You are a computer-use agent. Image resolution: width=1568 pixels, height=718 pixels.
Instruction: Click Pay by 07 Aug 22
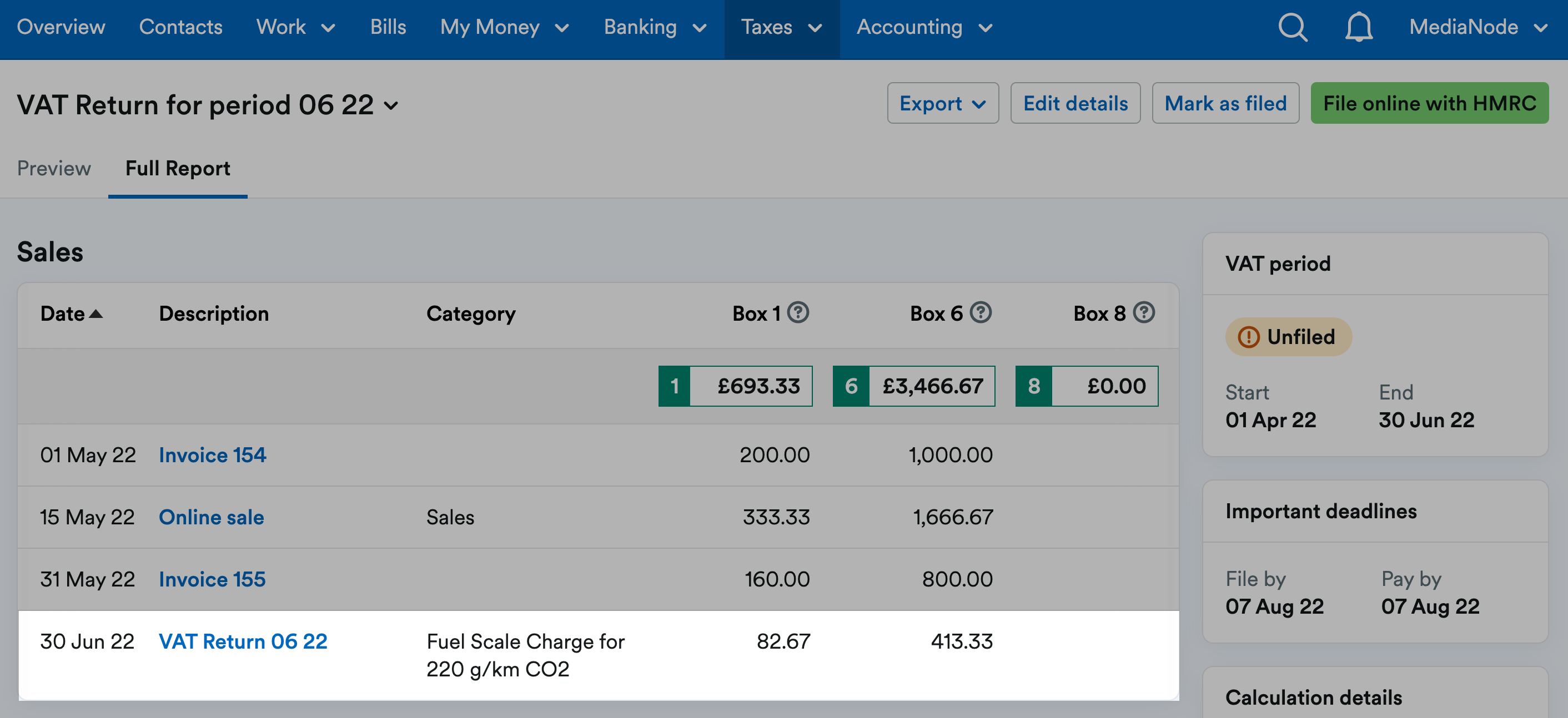point(1430,606)
